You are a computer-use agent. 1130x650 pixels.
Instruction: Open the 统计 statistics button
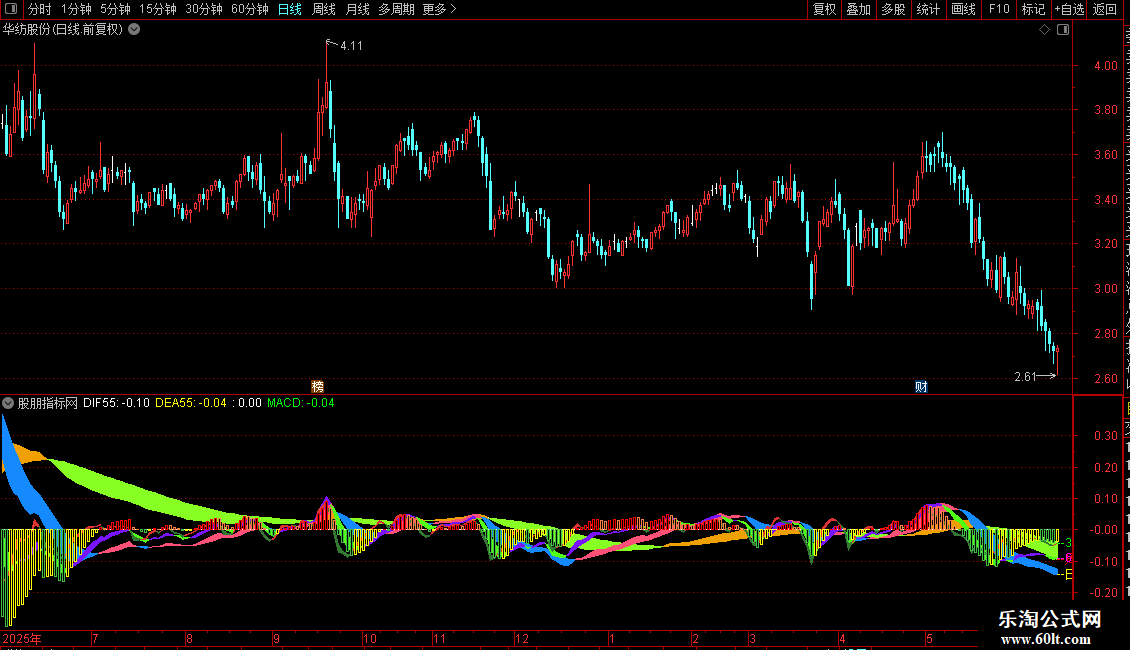pos(928,9)
